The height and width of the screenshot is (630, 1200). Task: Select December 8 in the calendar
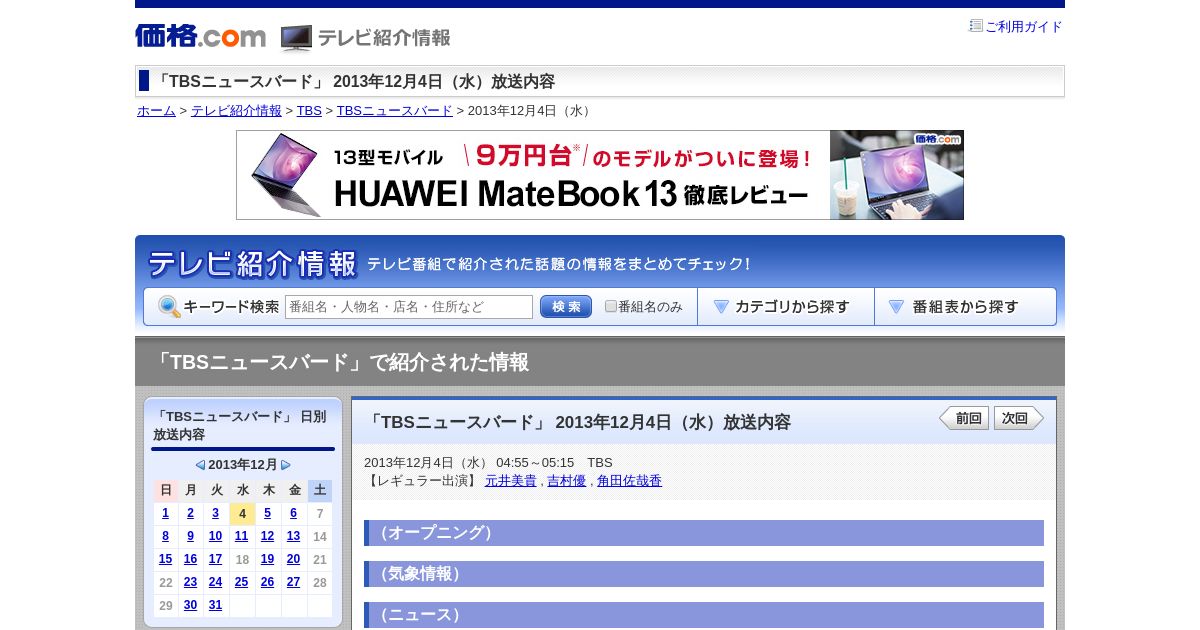pos(165,536)
